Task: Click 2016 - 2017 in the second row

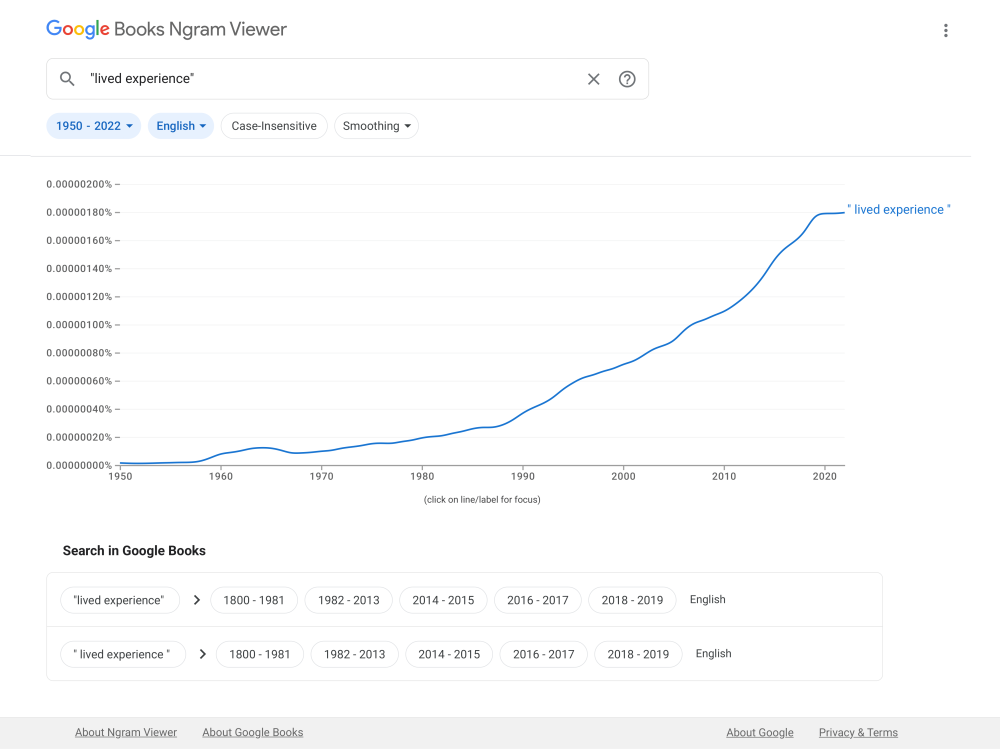Action: (x=543, y=654)
